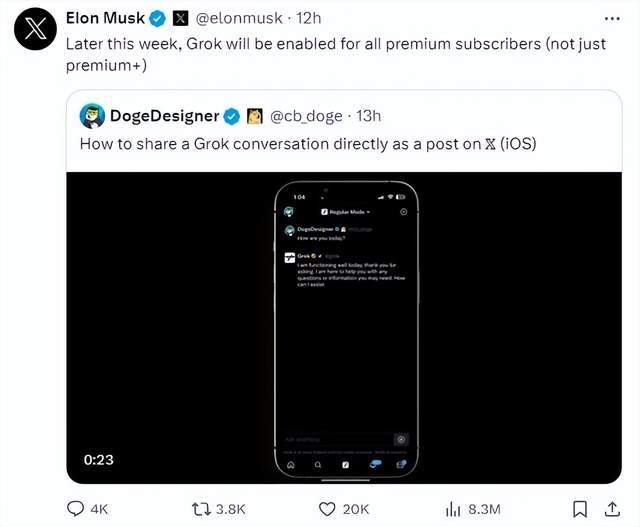Click the reply comment bubble icon

pyautogui.click(x=75, y=509)
